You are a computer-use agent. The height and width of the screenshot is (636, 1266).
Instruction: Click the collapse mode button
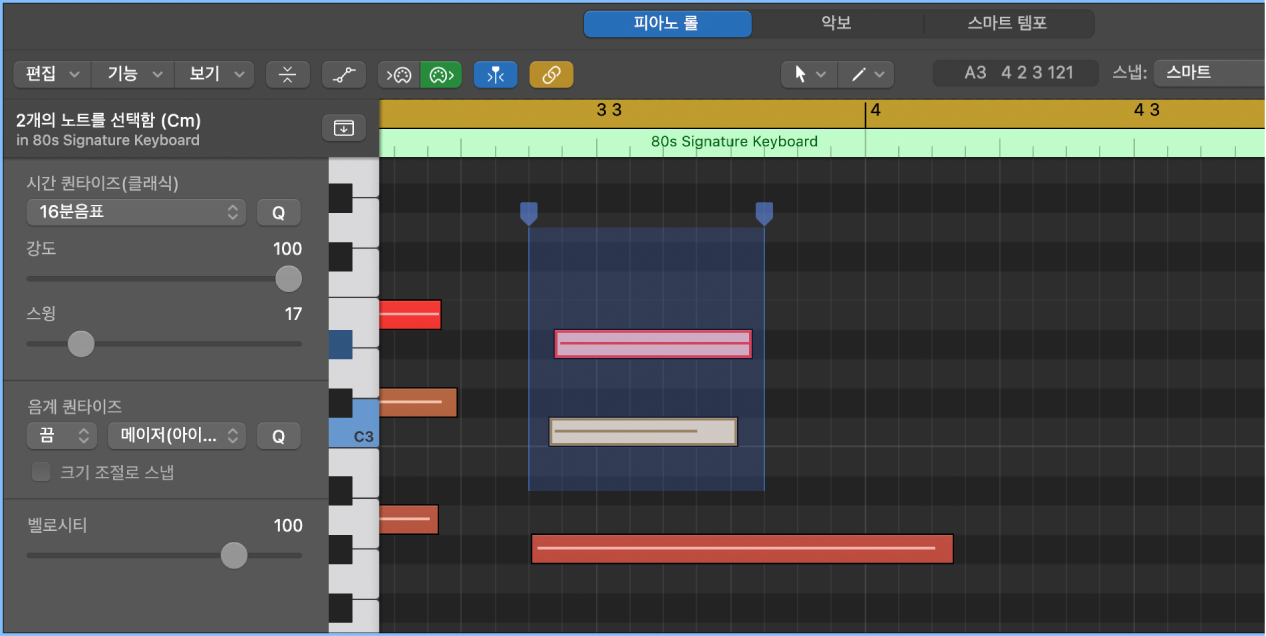[287, 74]
